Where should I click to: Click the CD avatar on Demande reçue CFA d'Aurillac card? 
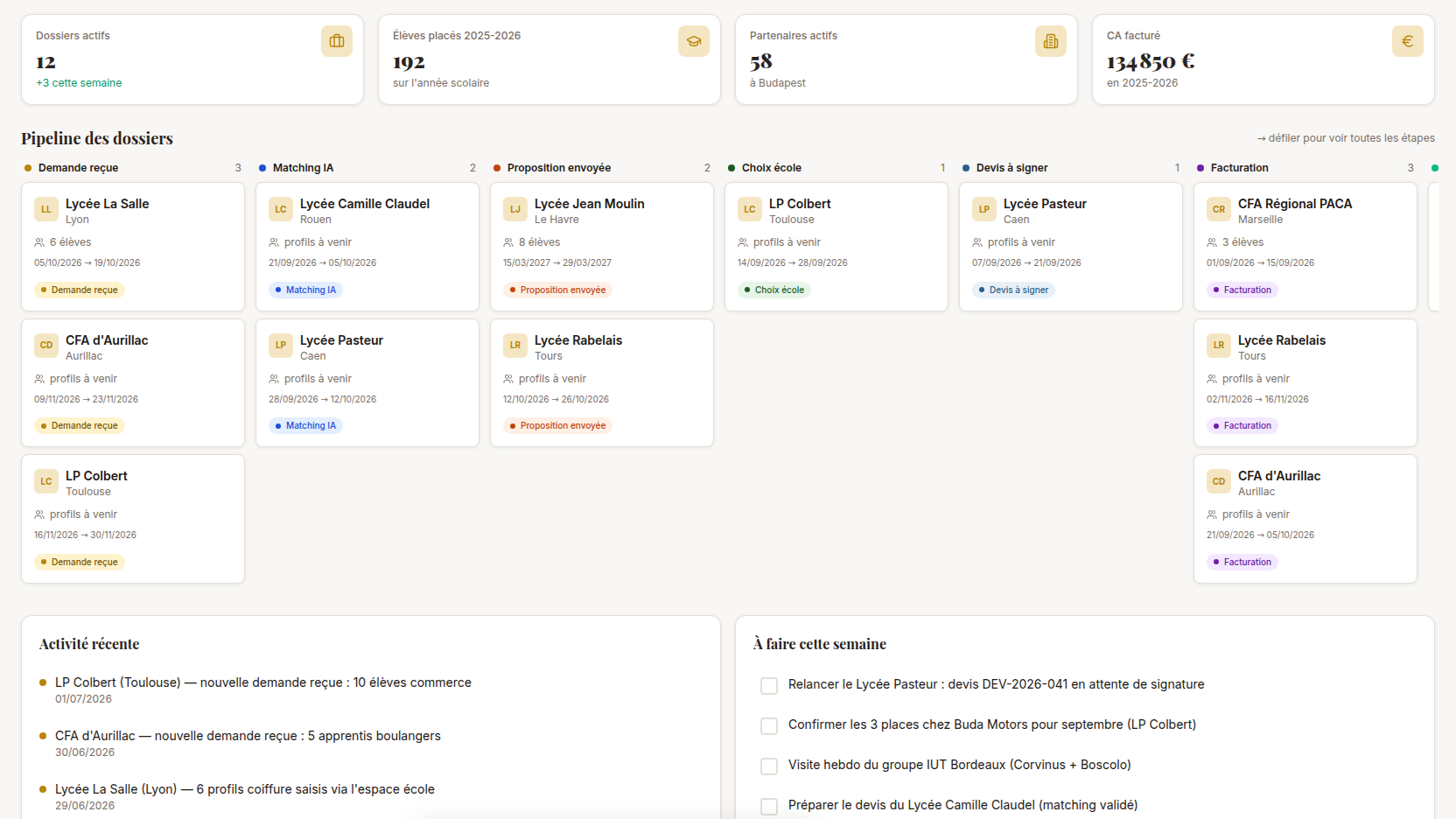[x=46, y=345]
